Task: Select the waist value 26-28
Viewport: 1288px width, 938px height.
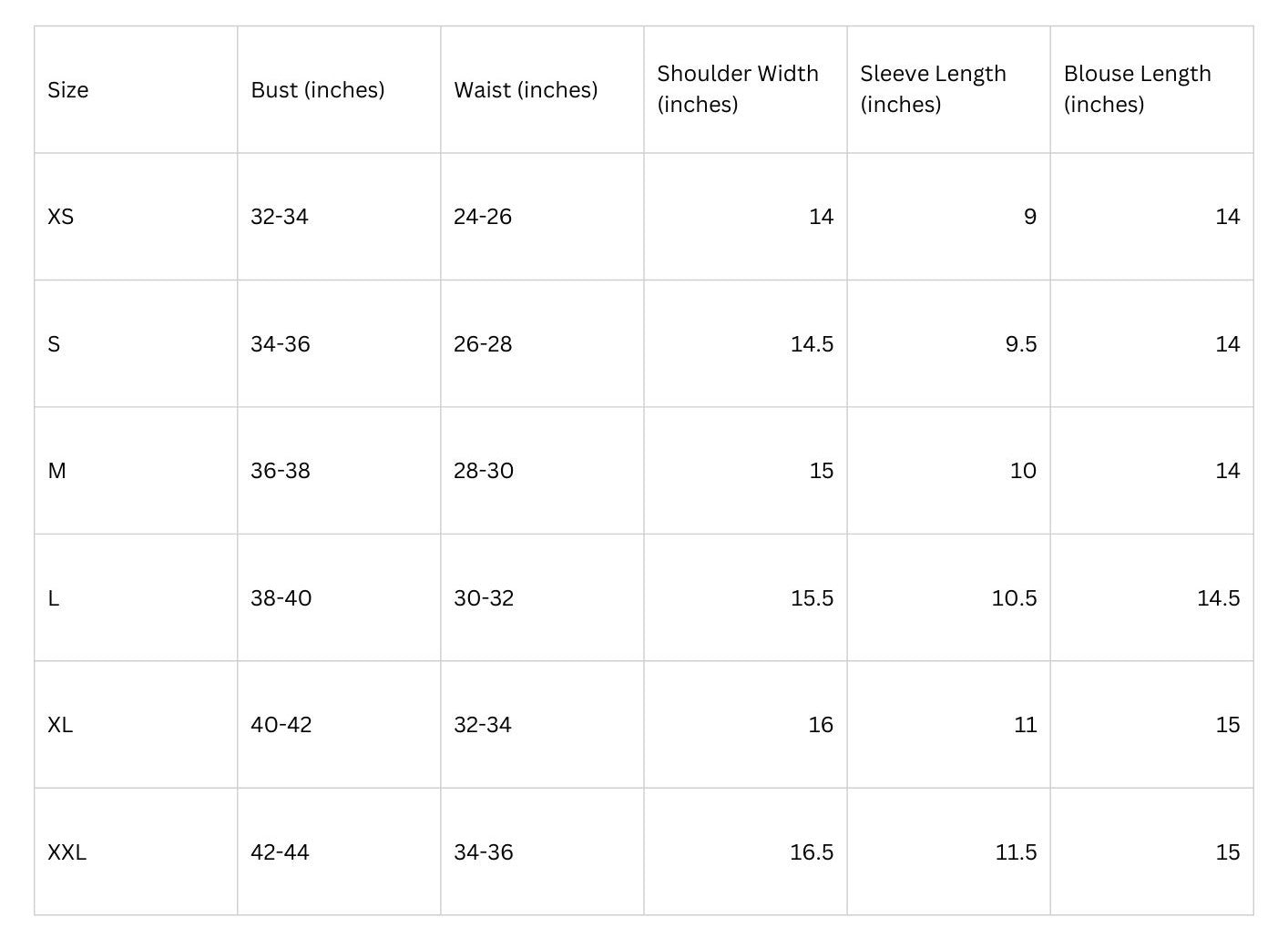Action: pyautogui.click(x=483, y=344)
